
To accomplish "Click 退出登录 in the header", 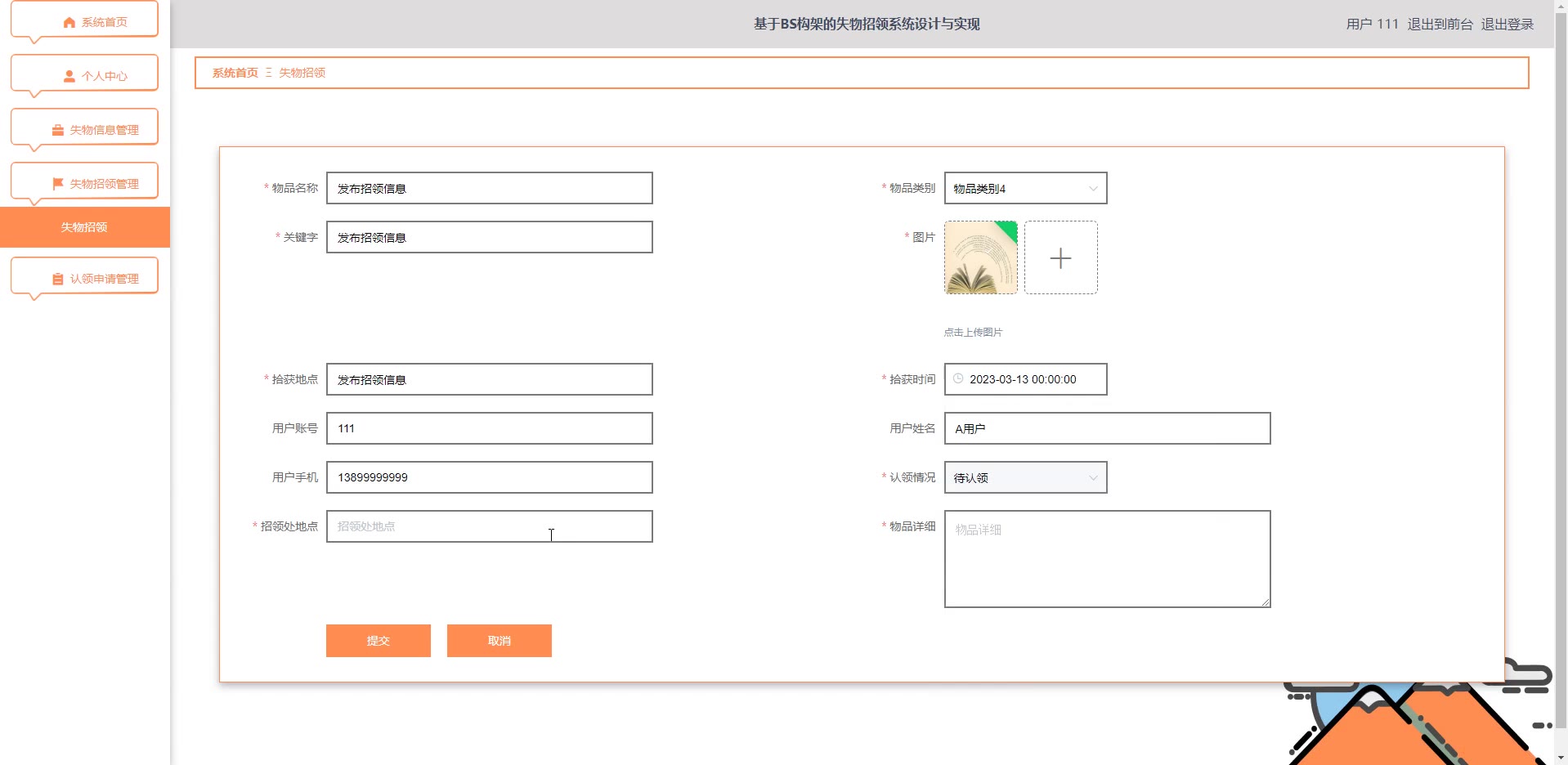I will (x=1508, y=25).
